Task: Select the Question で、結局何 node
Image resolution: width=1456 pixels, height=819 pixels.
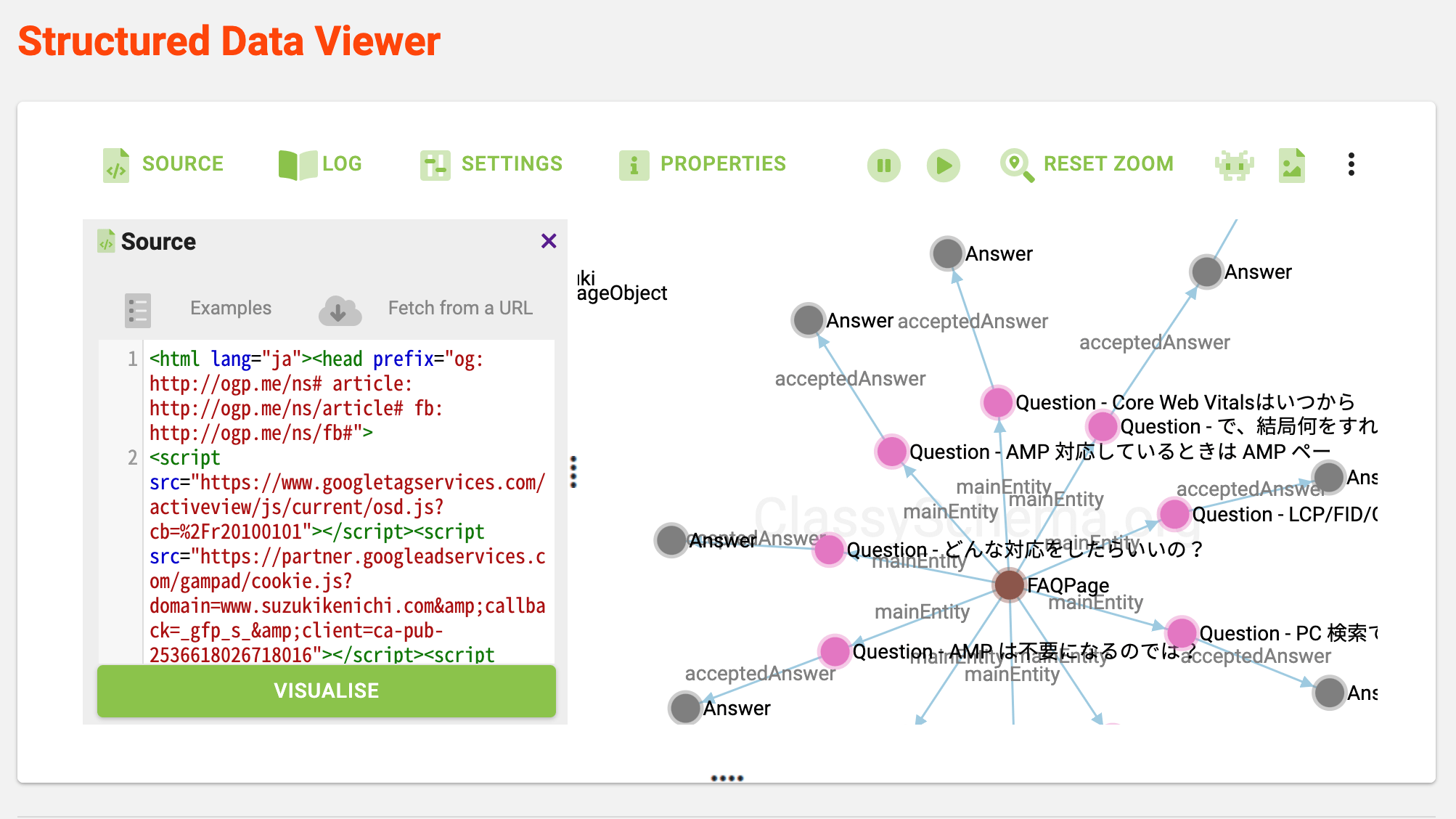Action: [1103, 426]
